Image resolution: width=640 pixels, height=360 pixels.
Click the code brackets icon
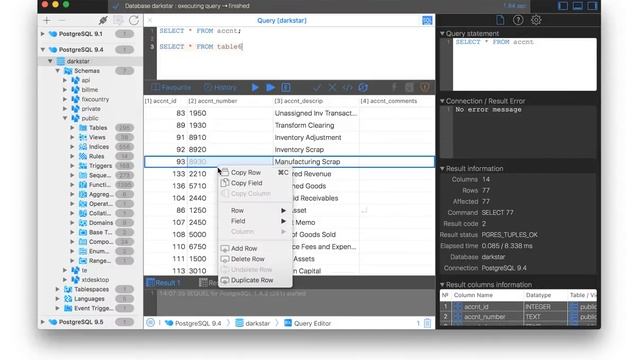click(347, 87)
